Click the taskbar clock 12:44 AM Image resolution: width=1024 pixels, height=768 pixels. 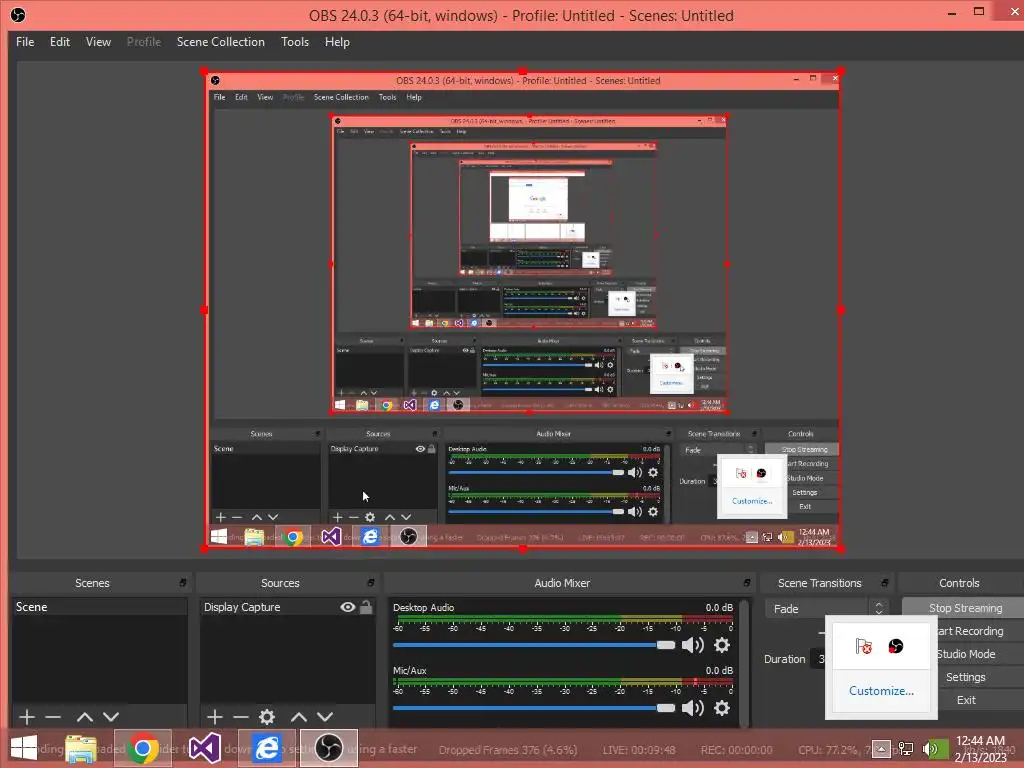[x=980, y=749]
